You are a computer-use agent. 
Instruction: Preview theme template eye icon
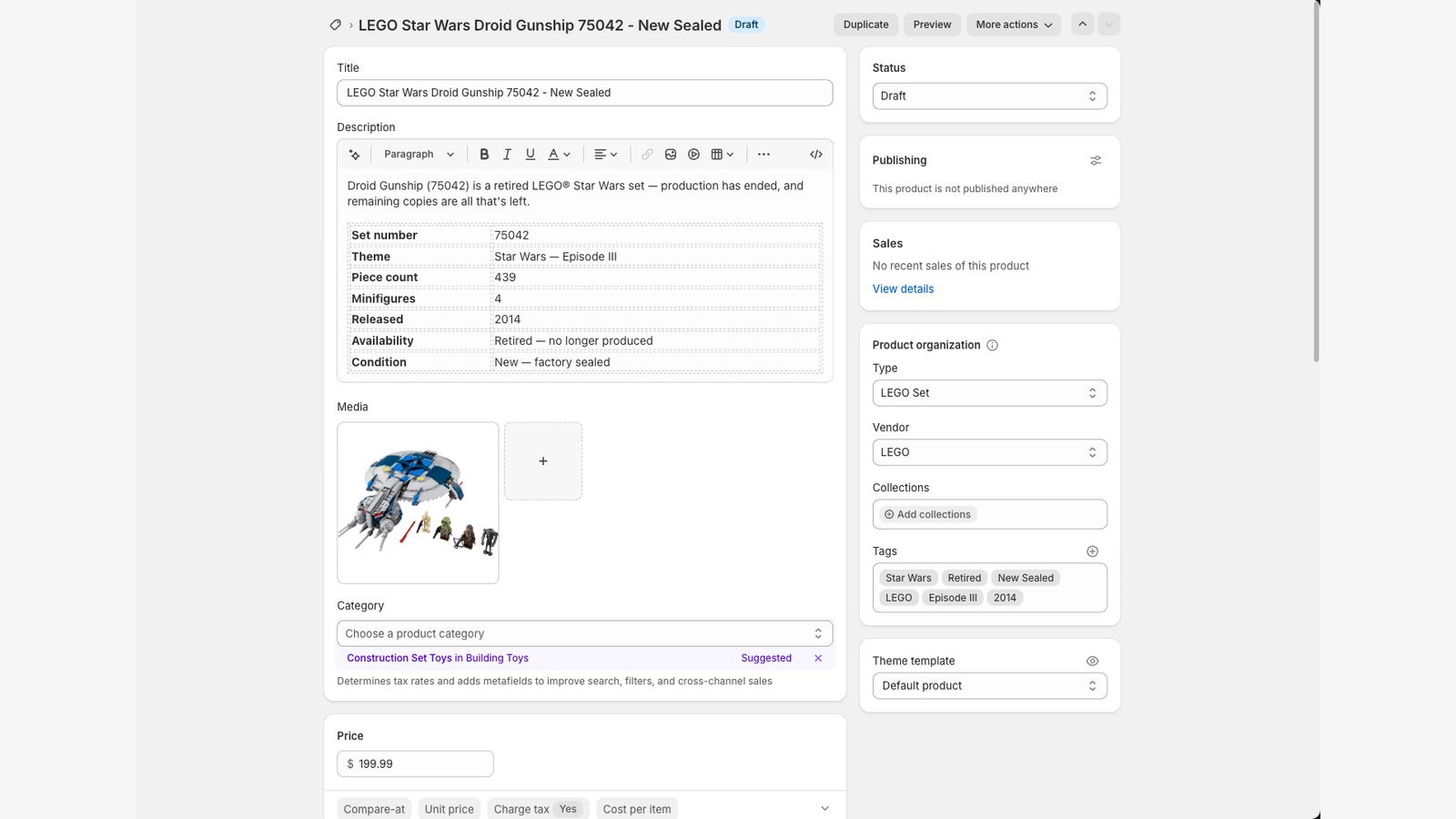click(1092, 662)
